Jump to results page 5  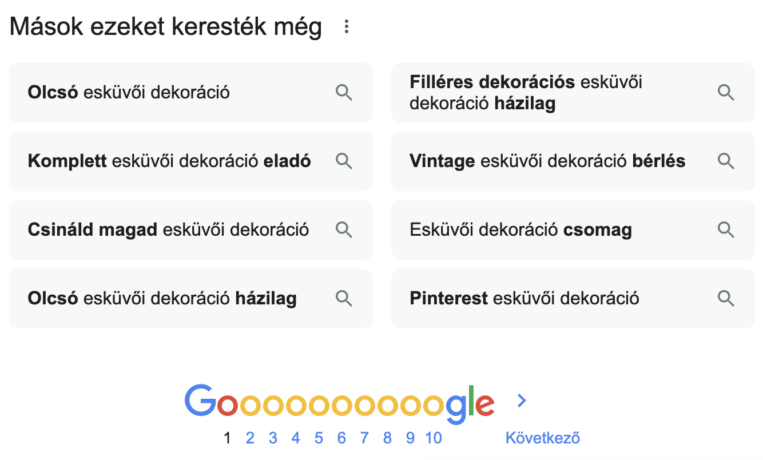(318, 438)
